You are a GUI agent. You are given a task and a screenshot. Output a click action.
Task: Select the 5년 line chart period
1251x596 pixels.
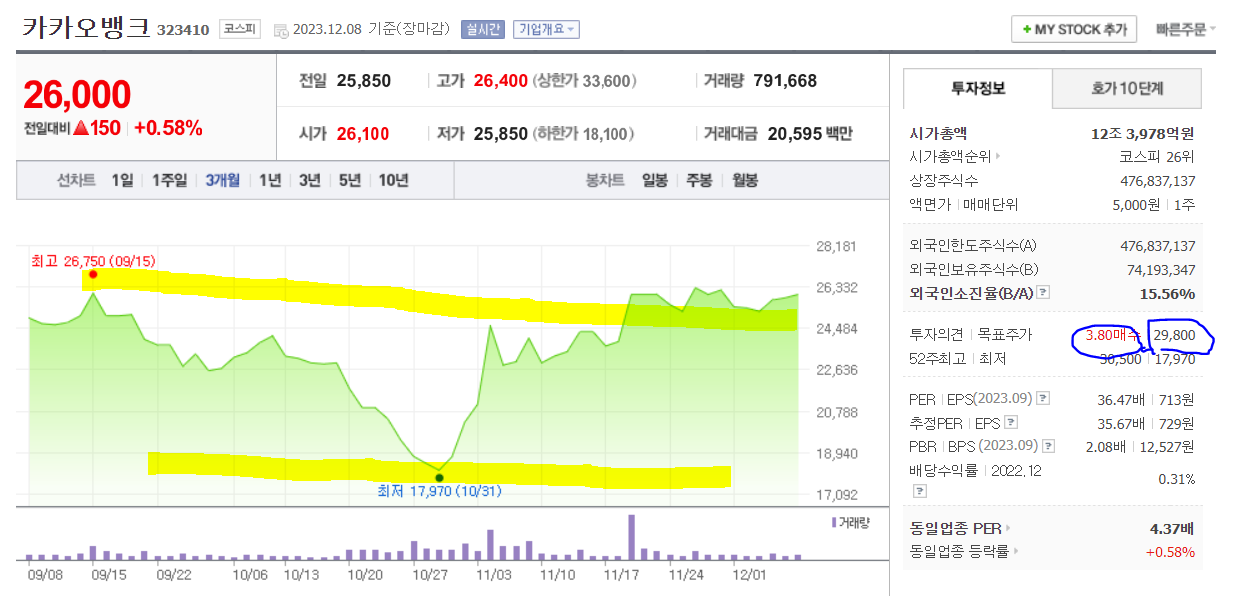point(350,180)
